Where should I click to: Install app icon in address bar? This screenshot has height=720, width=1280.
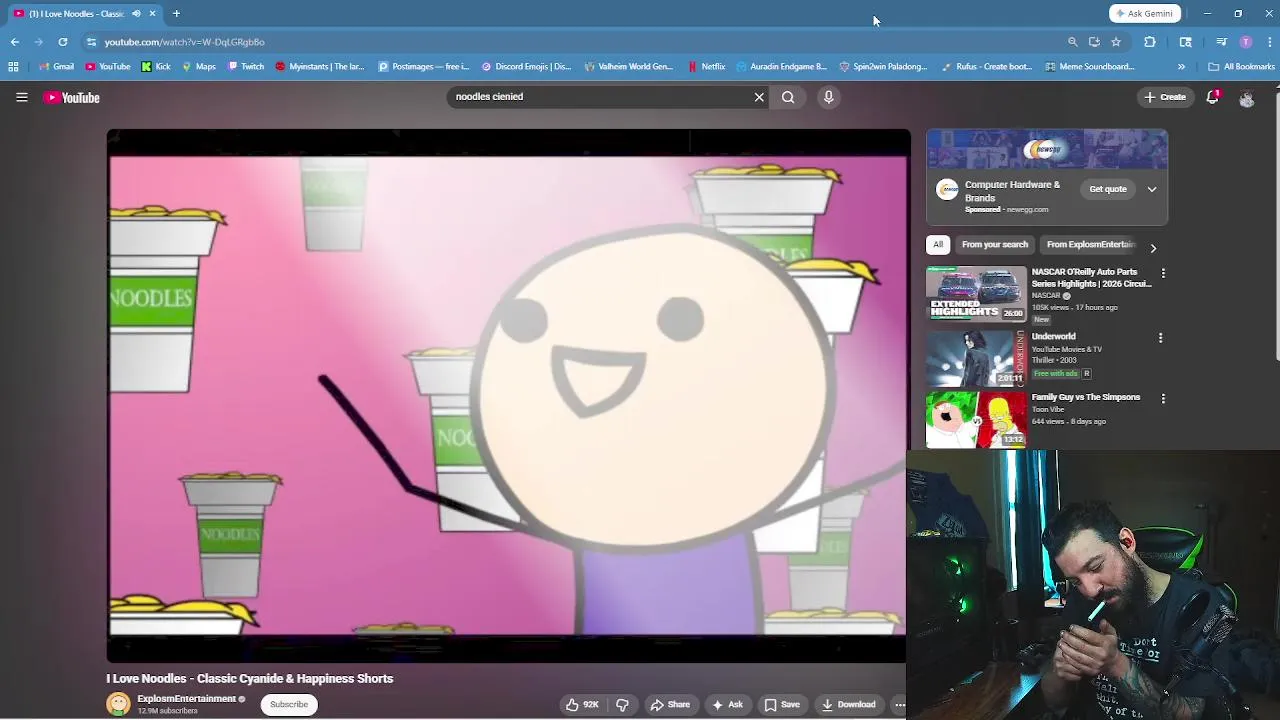[1094, 42]
